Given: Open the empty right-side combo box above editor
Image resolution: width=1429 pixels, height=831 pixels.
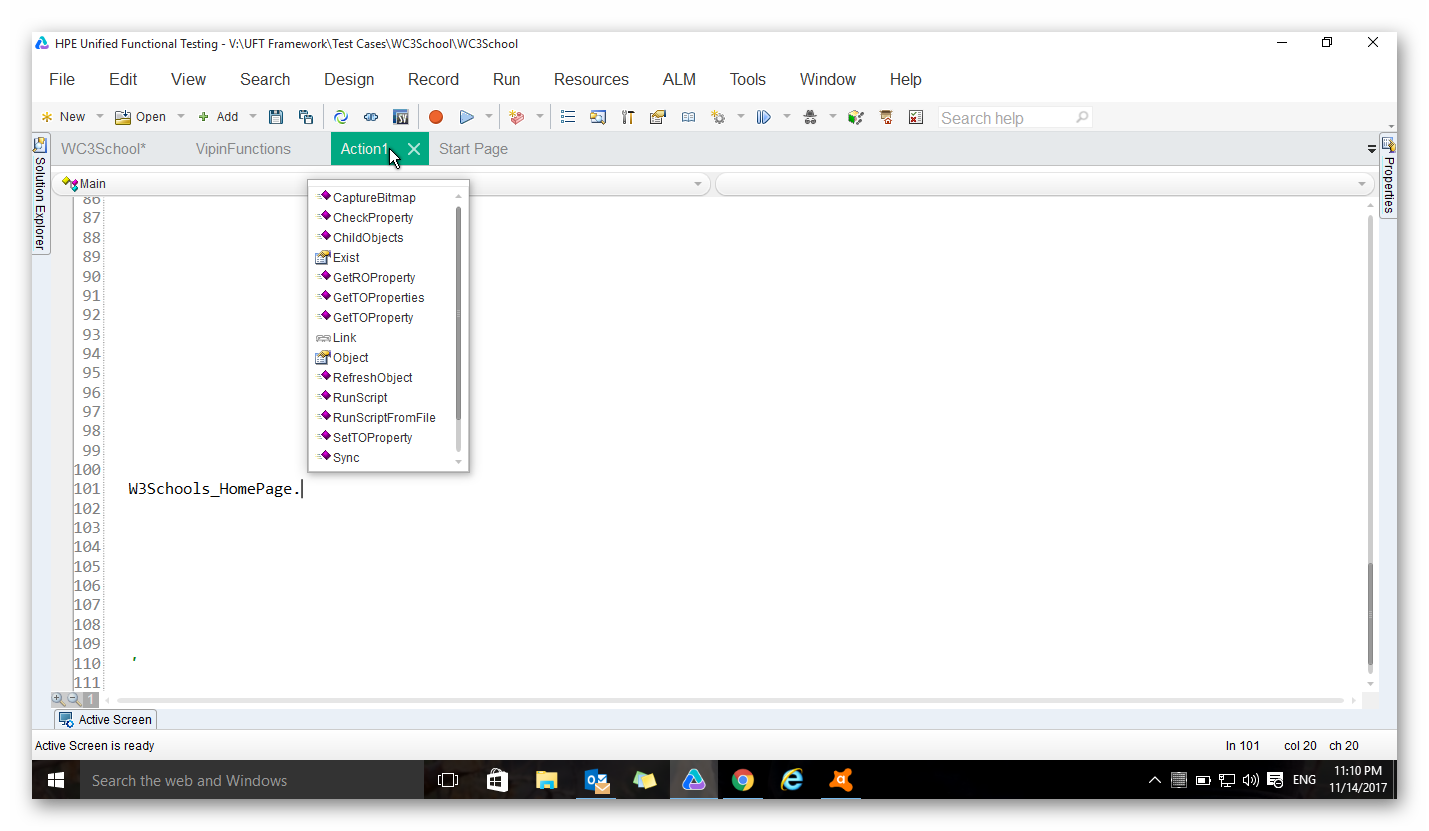Looking at the screenshot, I should [x=1044, y=184].
